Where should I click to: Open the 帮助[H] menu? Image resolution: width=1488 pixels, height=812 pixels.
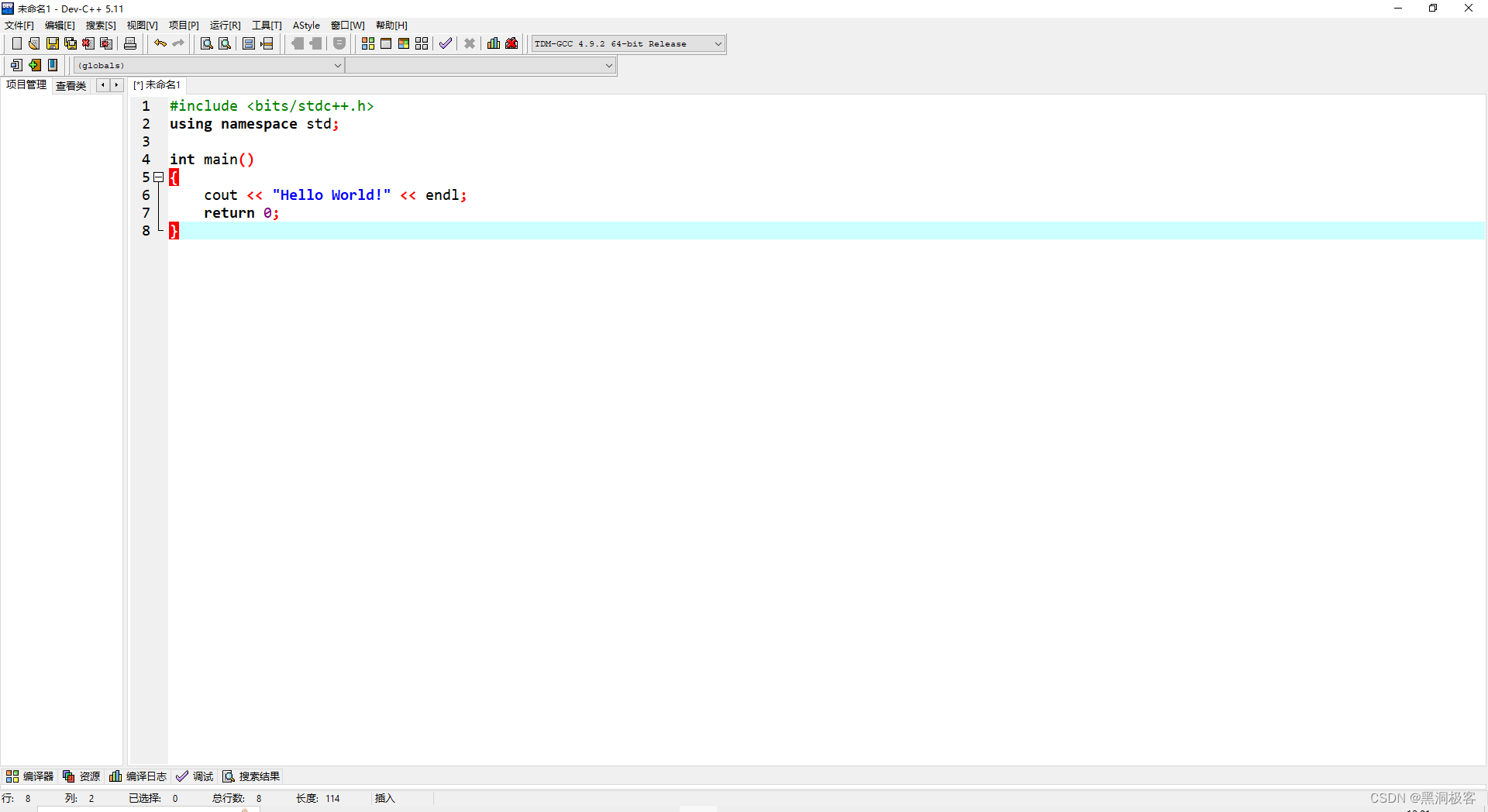[x=391, y=26]
